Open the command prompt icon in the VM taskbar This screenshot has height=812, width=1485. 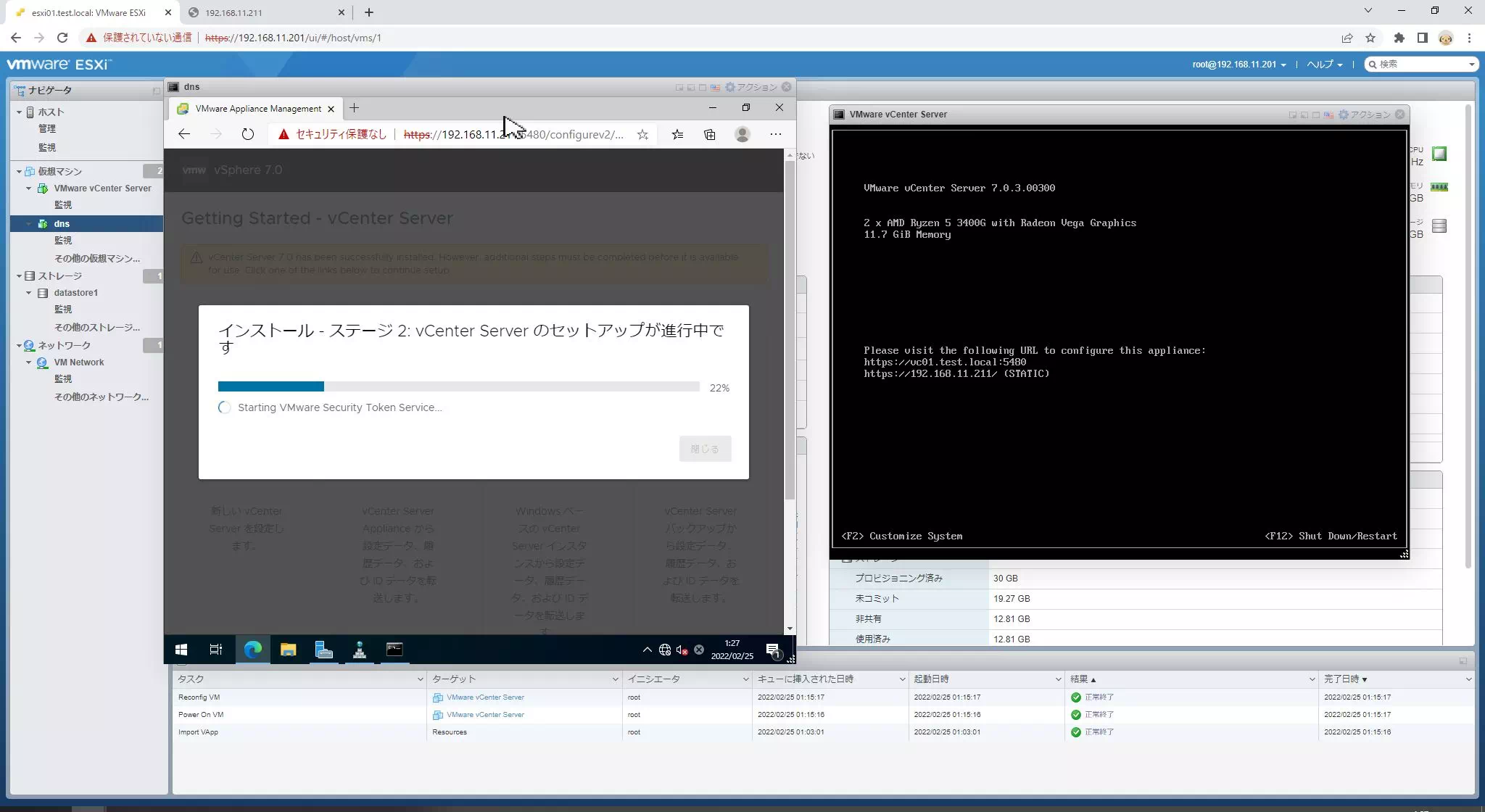pos(394,650)
